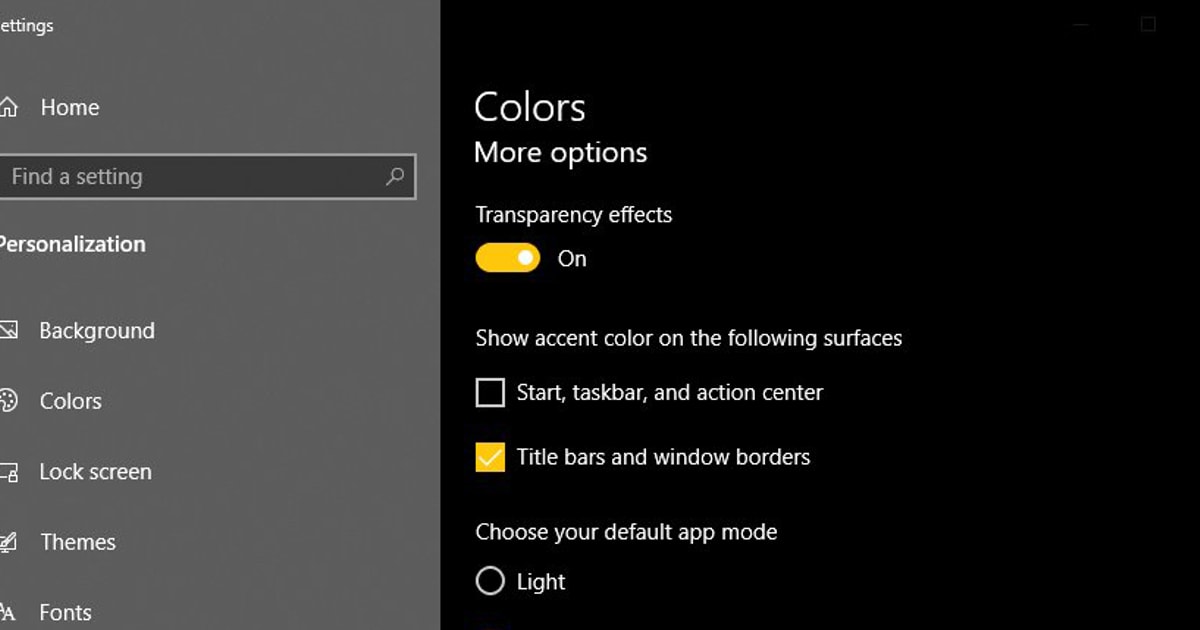The image size is (1200, 630).
Task: Click the search magnifier icon
Action: pyautogui.click(x=394, y=177)
